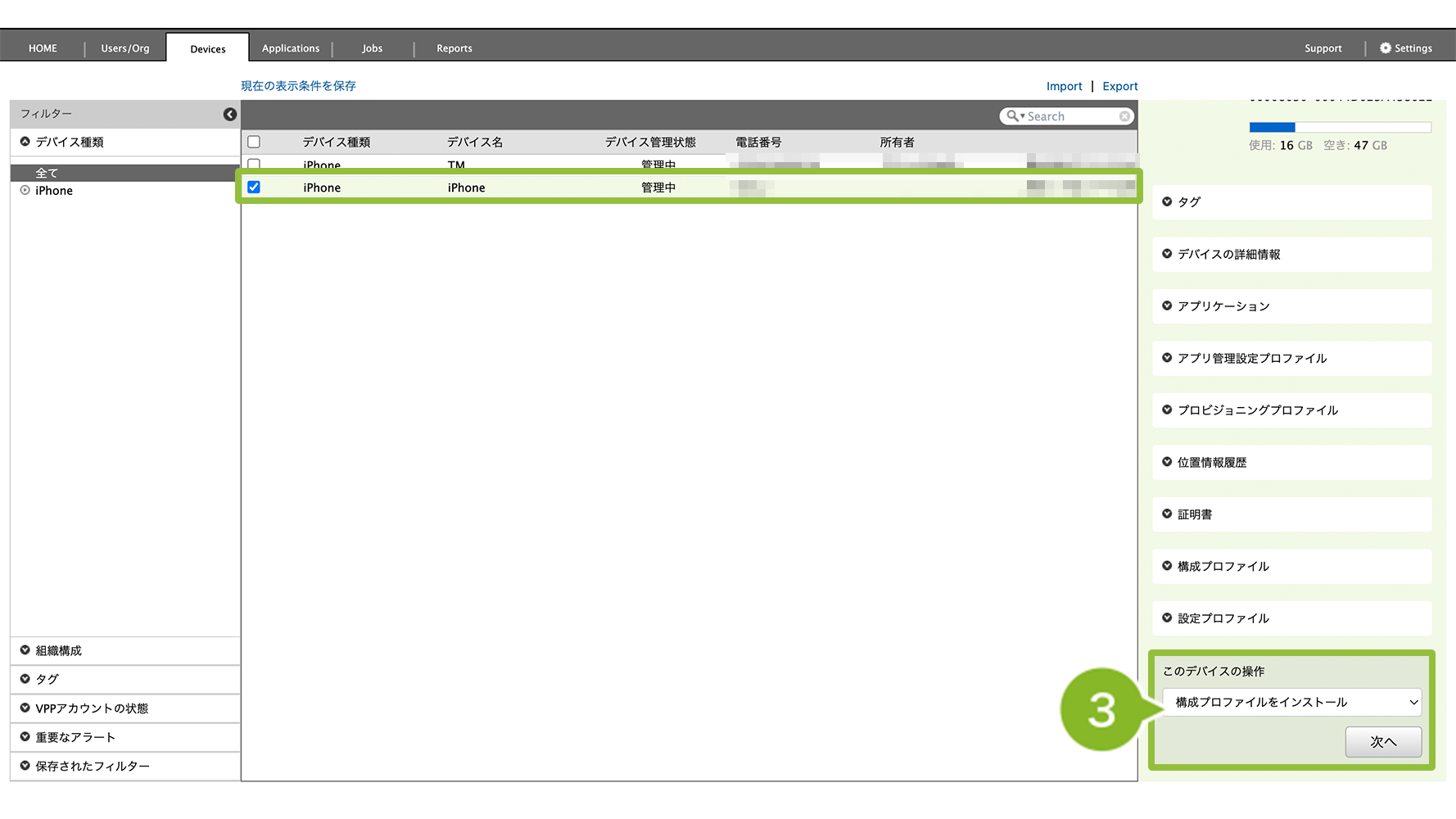Sort by デバイス種類 column header
The image size is (1456, 819).
coord(337,142)
